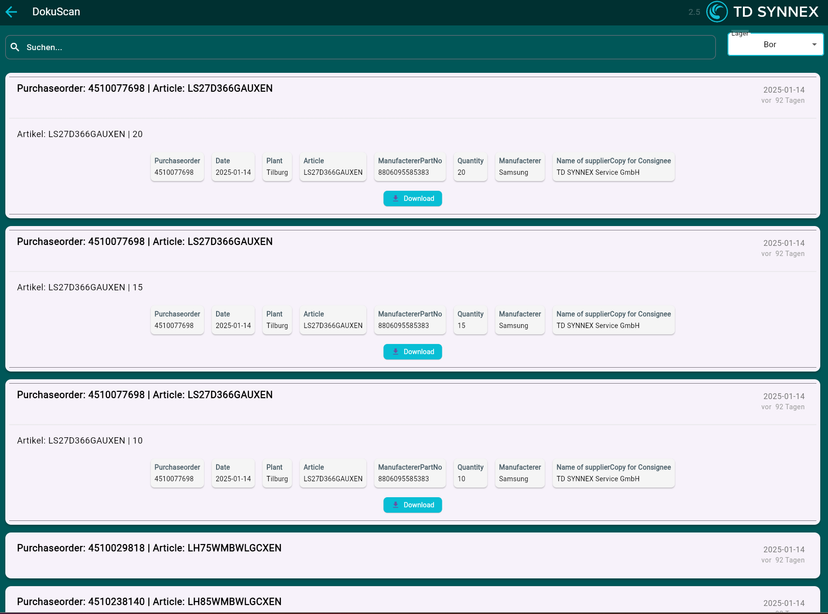Click Plant Tilburg chip in quantity 15 card
This screenshot has width=828, height=614.
click(x=277, y=319)
